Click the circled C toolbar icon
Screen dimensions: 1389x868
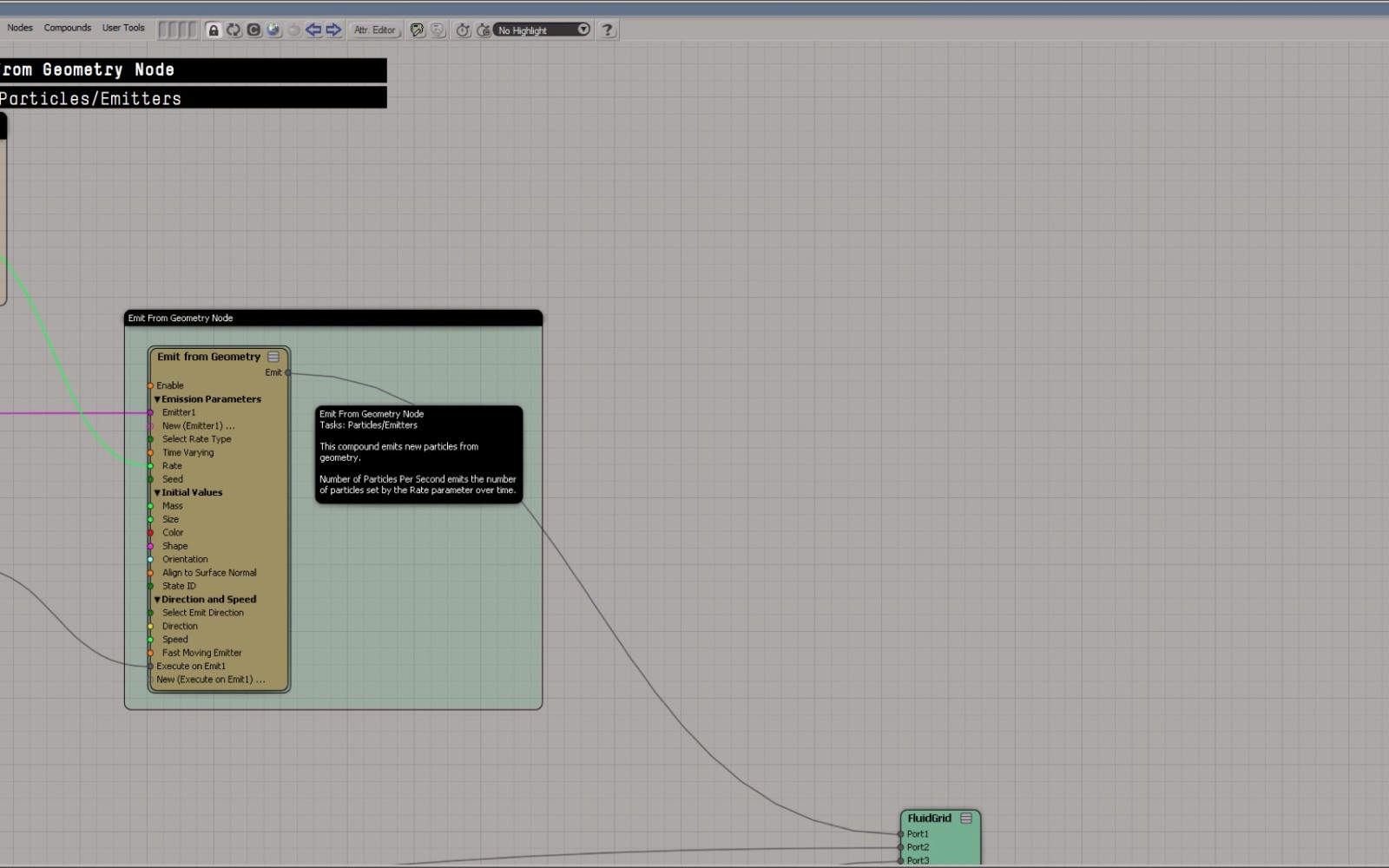click(x=253, y=30)
